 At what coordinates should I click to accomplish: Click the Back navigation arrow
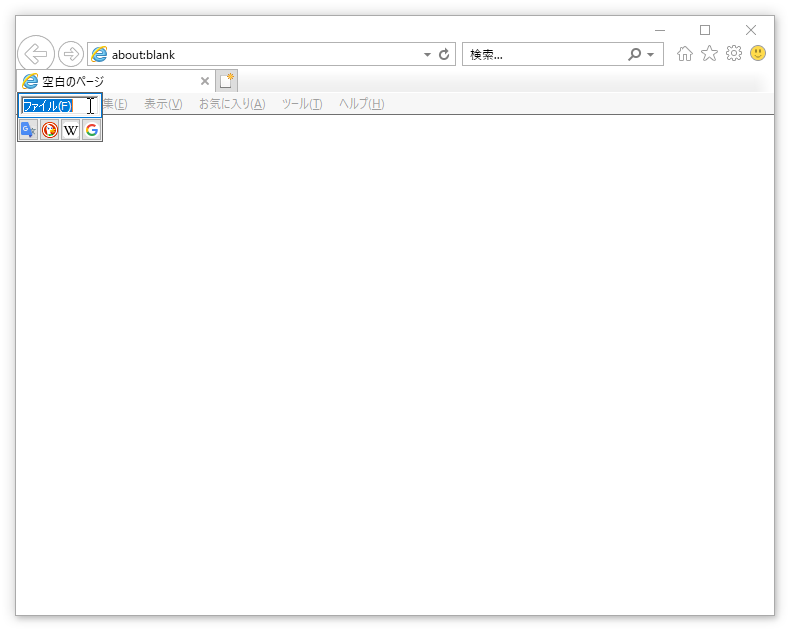tap(36, 54)
